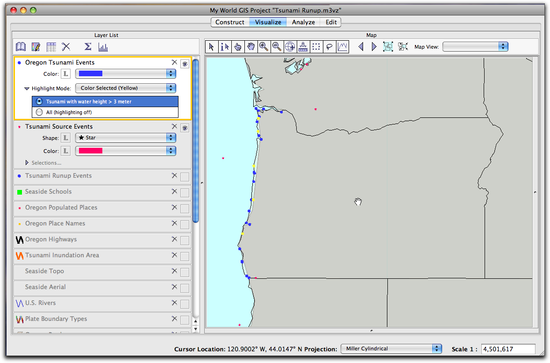Viewport: 550px width, 363px height.
Task: Open the Highlight Mode dropdown
Action: coord(126,88)
